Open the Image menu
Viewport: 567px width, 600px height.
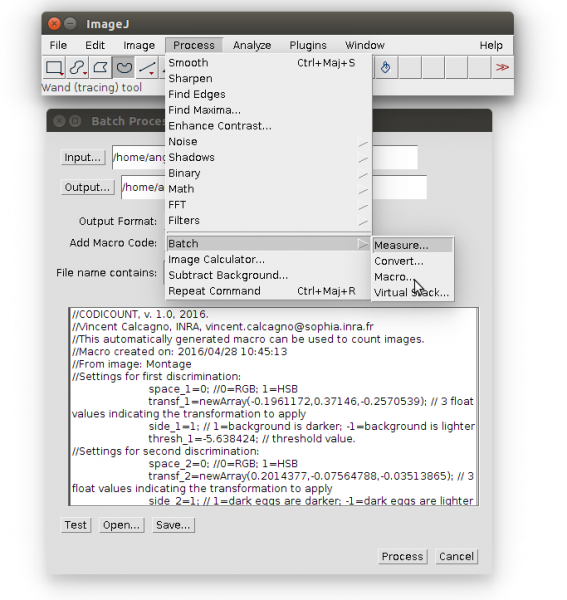point(139,45)
